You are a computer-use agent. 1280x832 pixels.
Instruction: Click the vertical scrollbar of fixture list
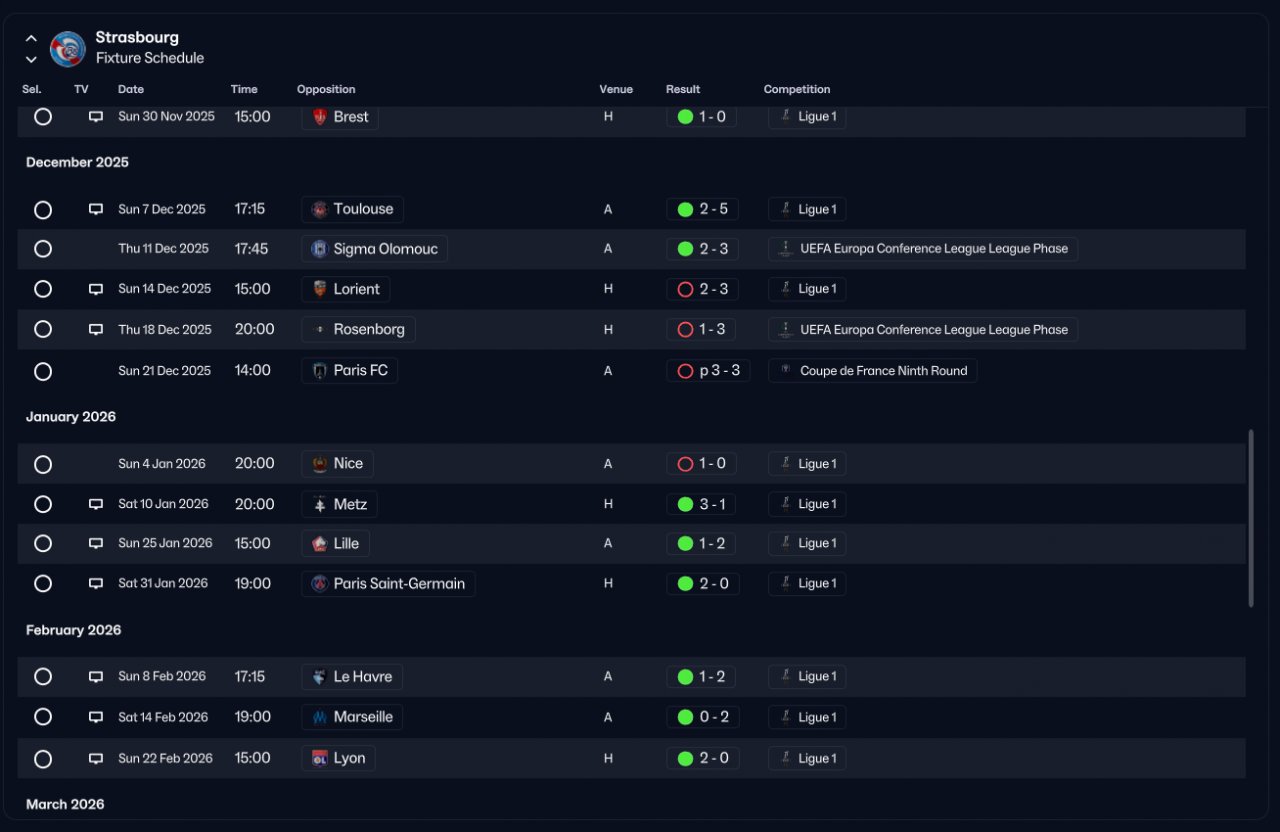click(1250, 518)
